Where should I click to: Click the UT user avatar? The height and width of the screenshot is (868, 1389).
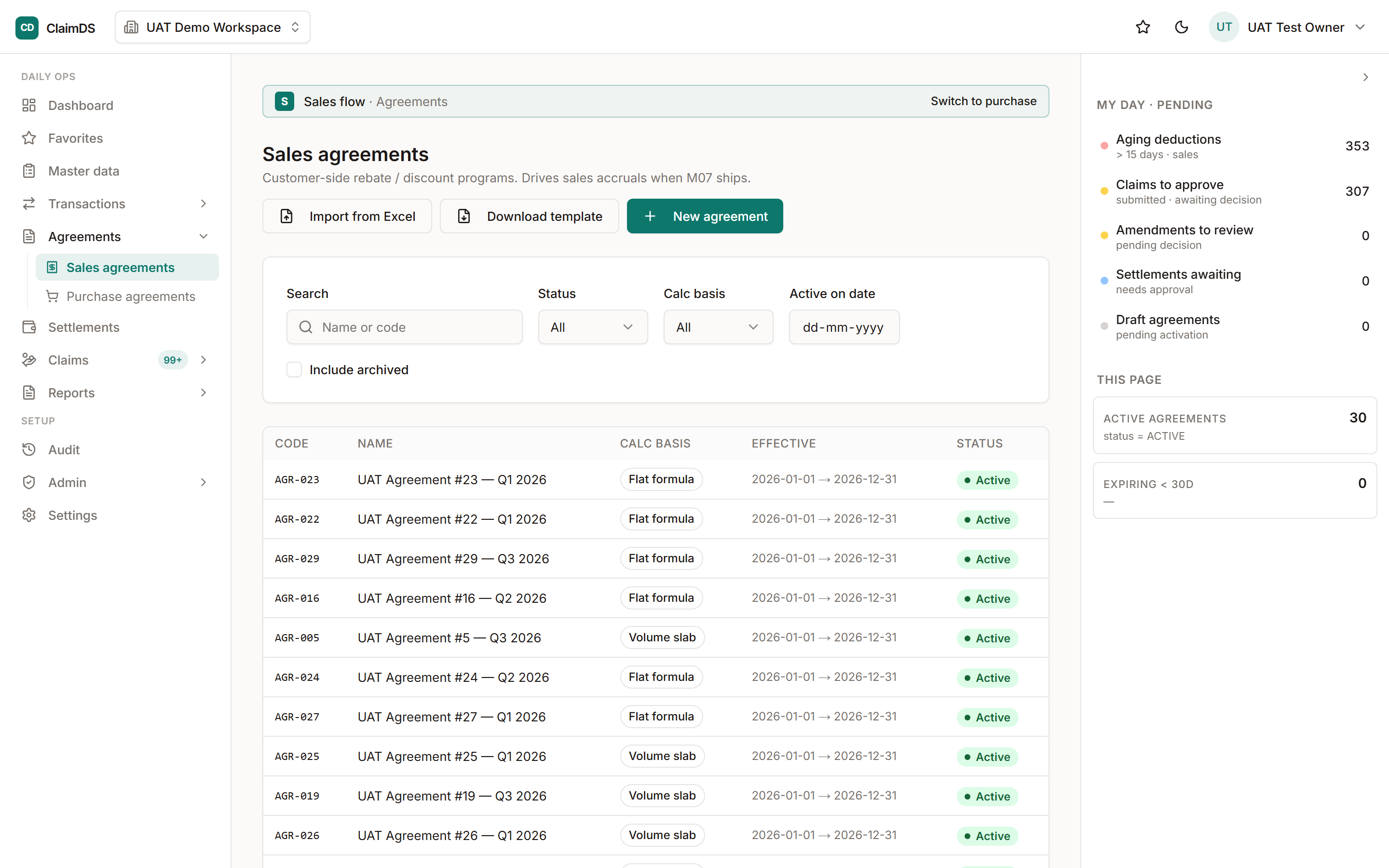[1223, 27]
